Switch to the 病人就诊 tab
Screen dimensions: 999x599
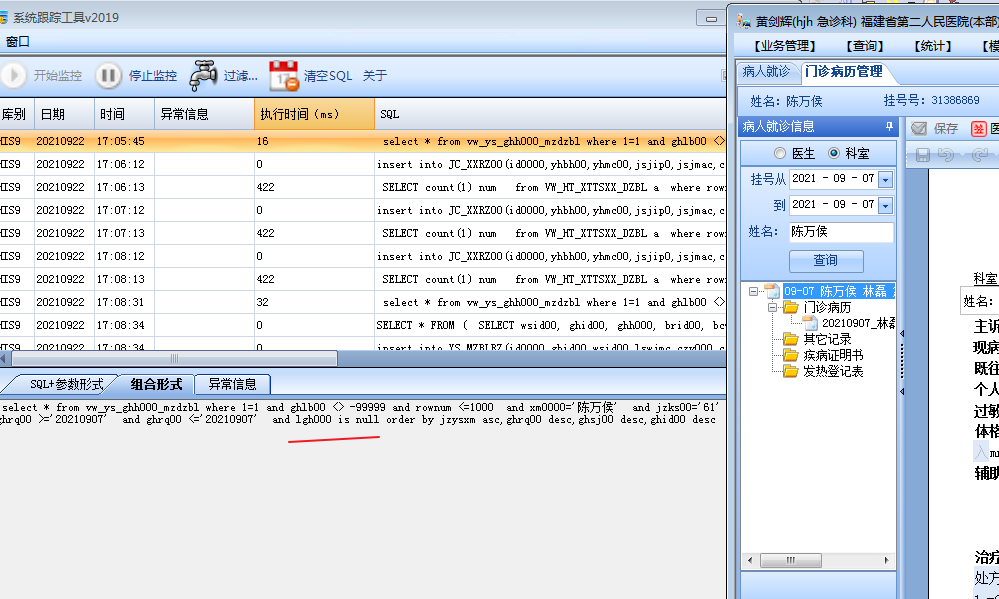[x=766, y=71]
